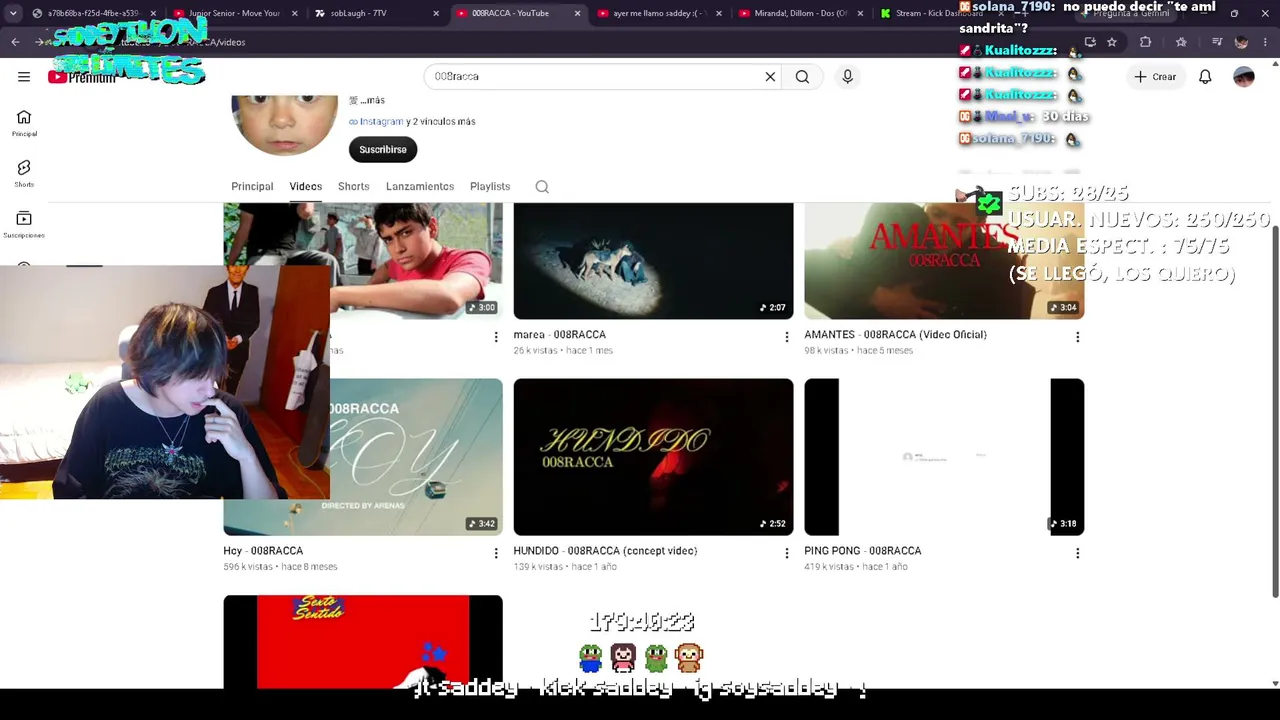Viewport: 1280px width, 720px height.
Task: Play the AMANTES video thumbnail
Action: pyautogui.click(x=944, y=261)
